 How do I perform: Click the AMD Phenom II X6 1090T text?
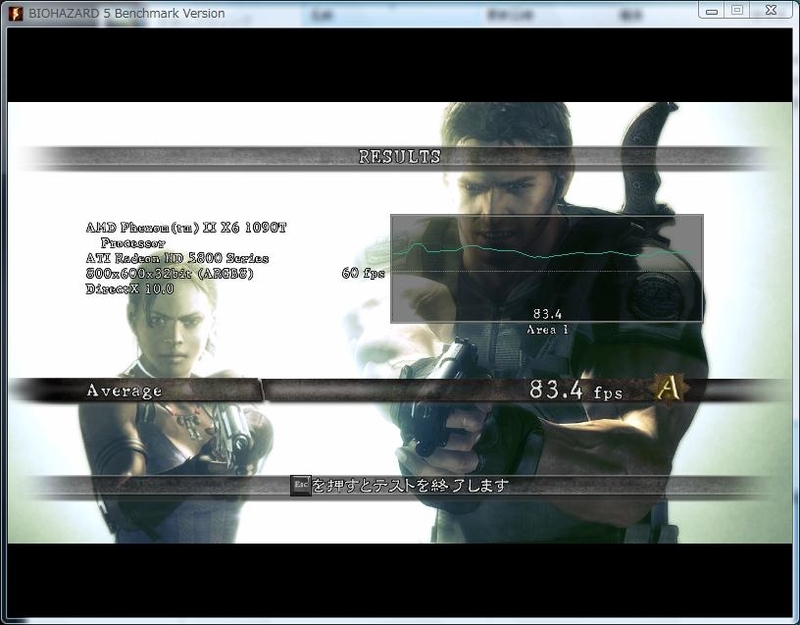click(x=186, y=228)
